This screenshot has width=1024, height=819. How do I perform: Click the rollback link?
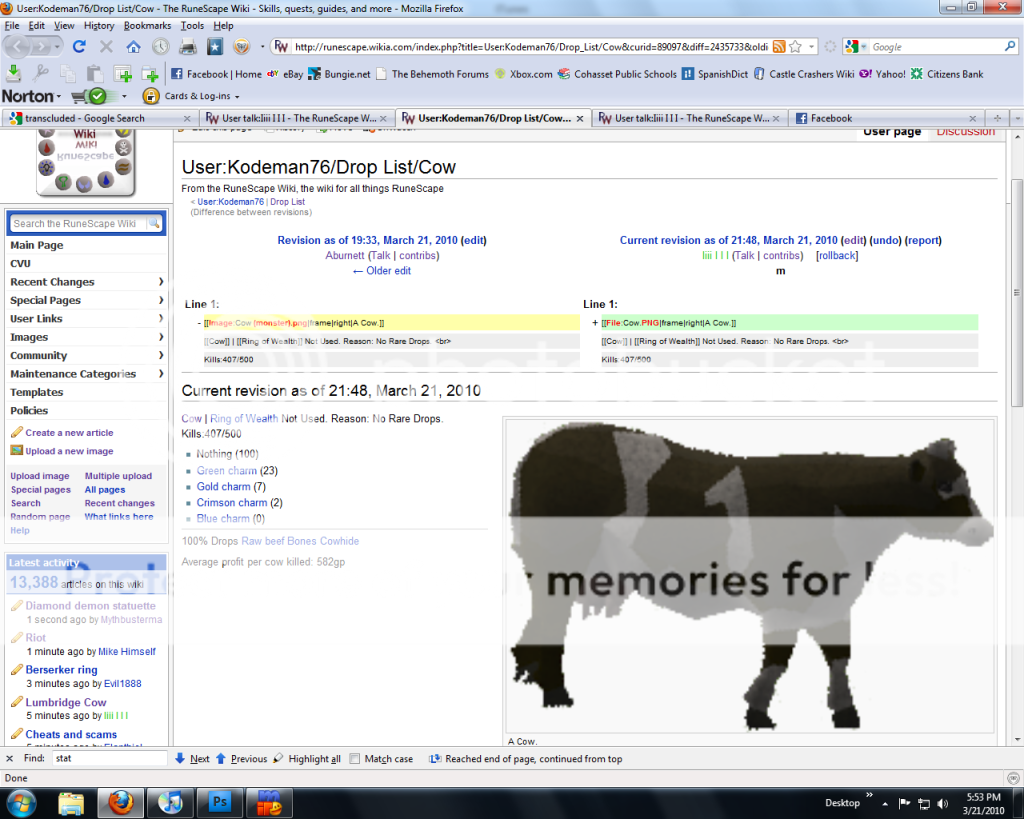[x=836, y=256]
